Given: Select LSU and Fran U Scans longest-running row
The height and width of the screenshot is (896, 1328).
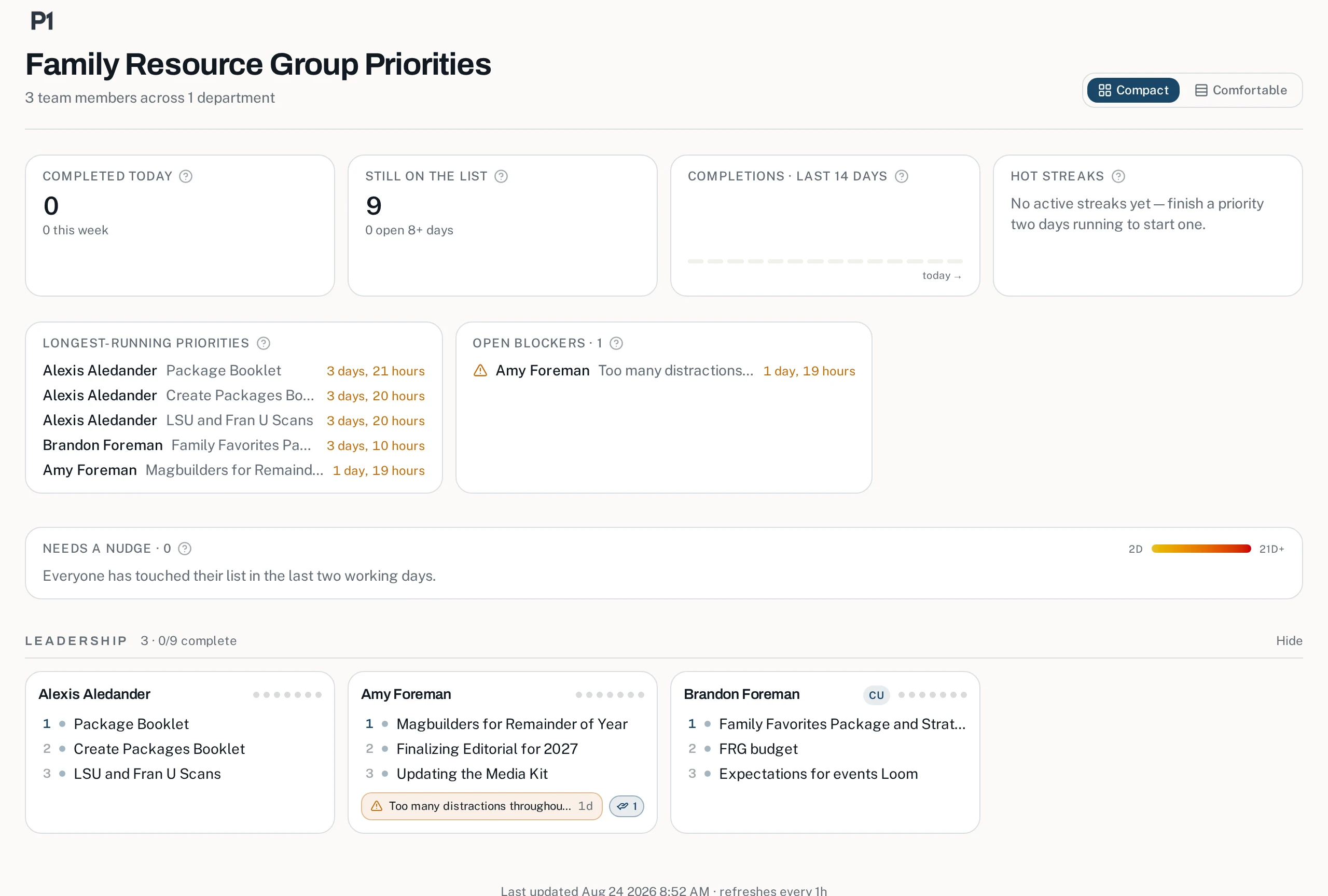Looking at the screenshot, I should point(234,421).
